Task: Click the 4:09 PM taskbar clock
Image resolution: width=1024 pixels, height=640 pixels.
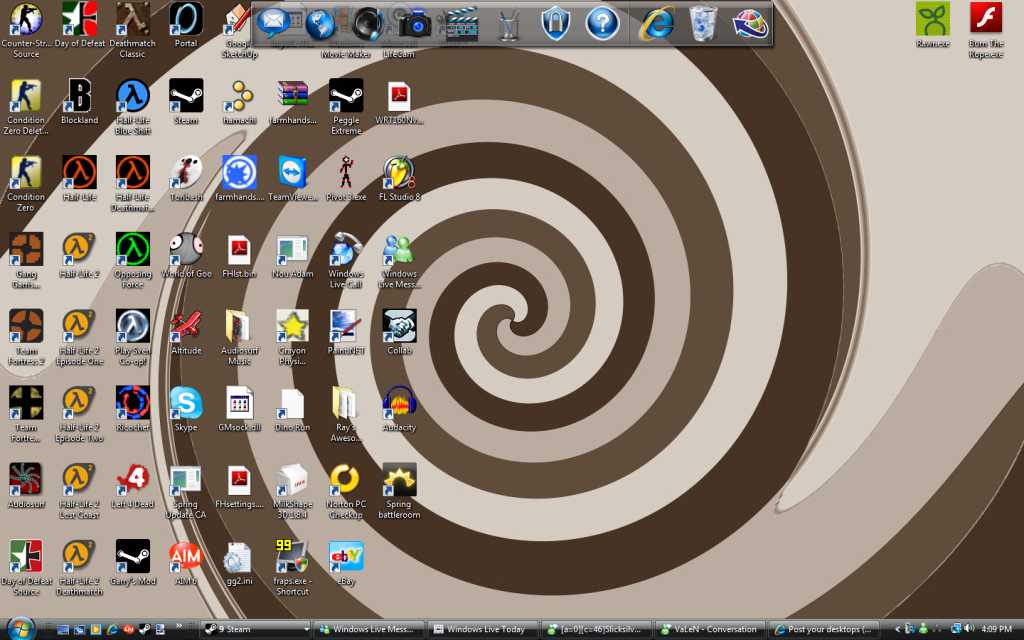Action: (x=997, y=630)
